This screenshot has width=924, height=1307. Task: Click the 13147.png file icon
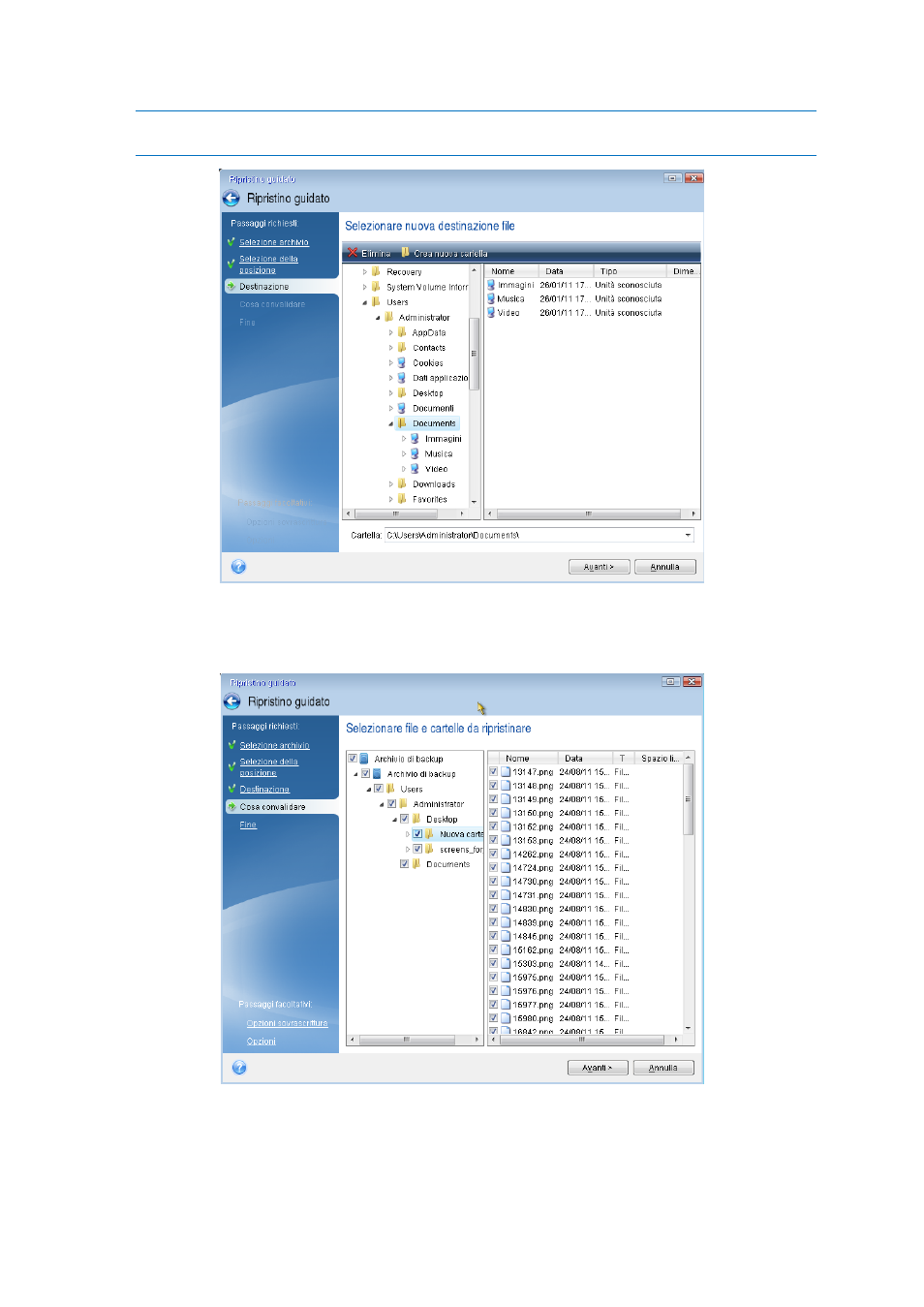(506, 772)
